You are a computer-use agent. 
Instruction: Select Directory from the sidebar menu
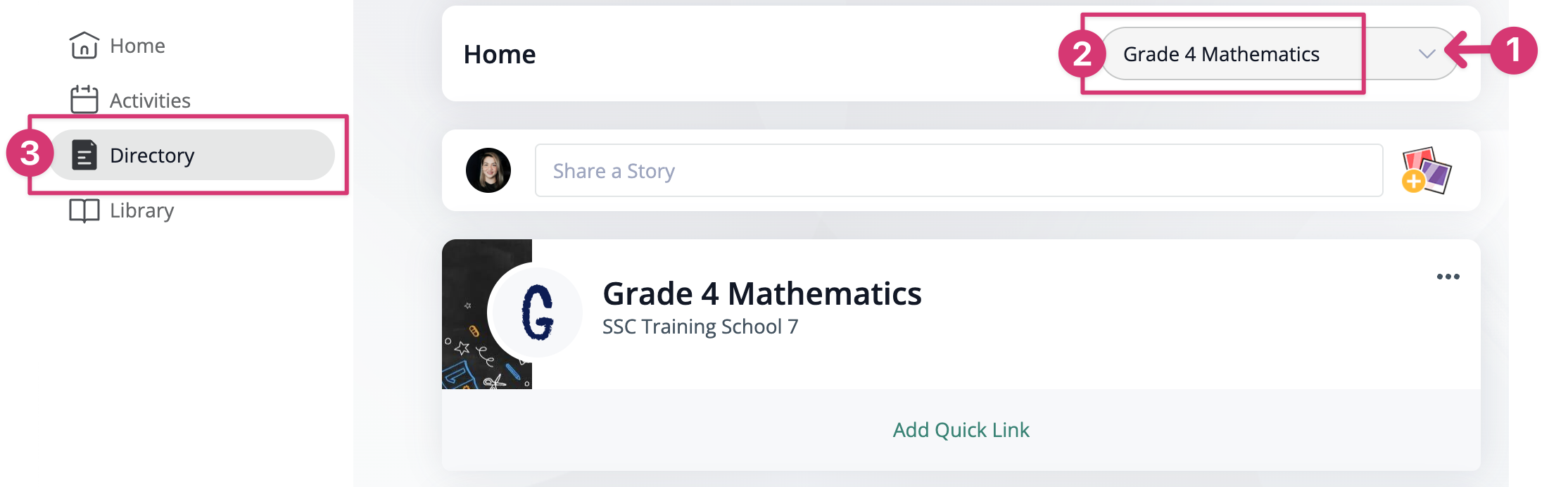[152, 156]
